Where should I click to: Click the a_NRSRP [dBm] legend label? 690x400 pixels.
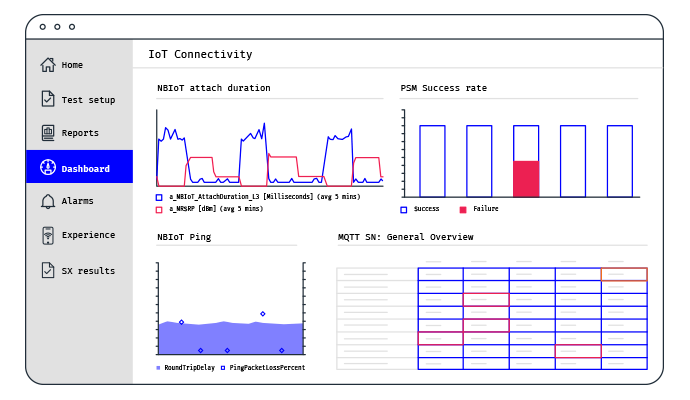coord(216,209)
